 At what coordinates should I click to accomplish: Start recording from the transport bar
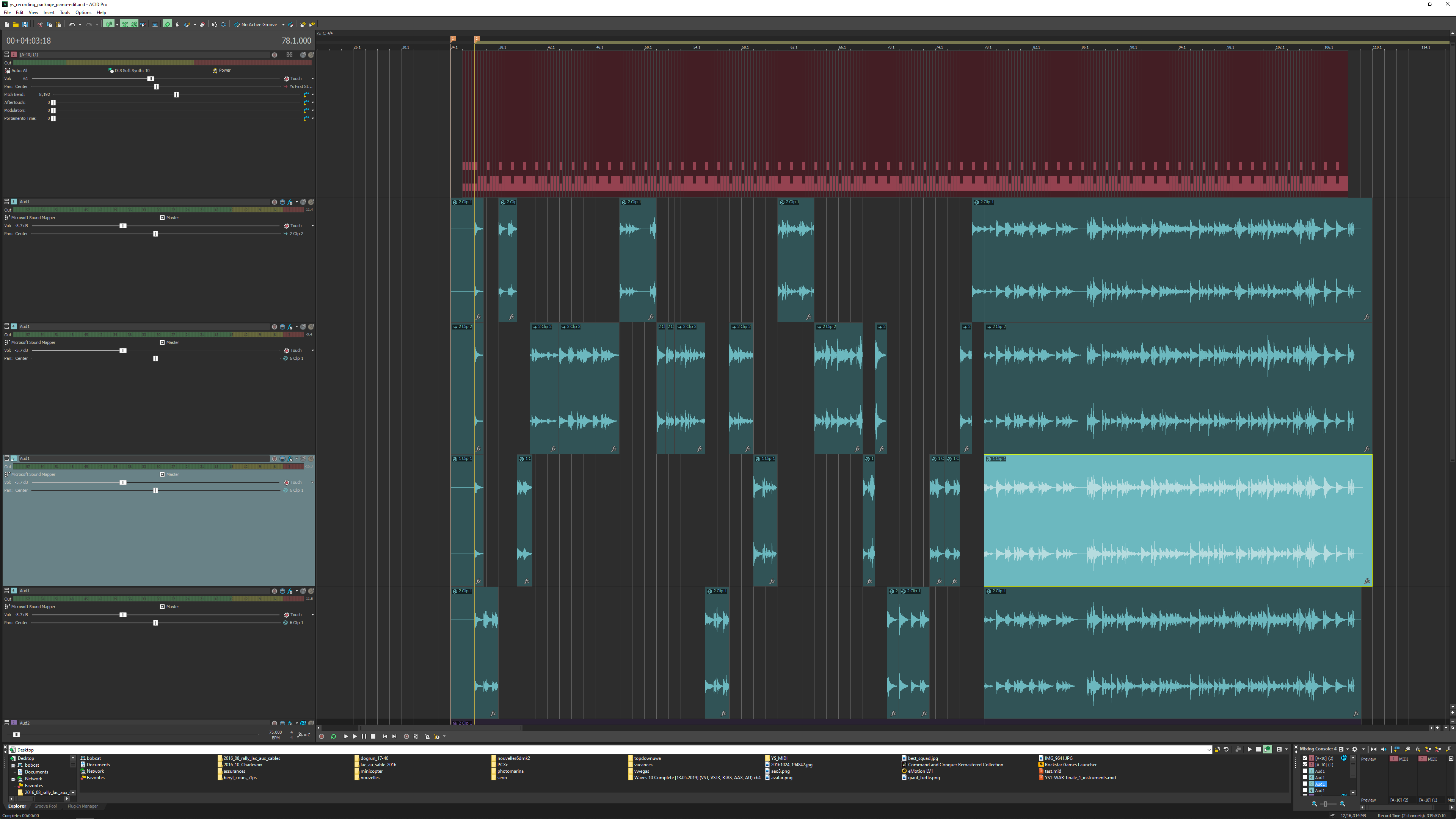click(x=322, y=736)
